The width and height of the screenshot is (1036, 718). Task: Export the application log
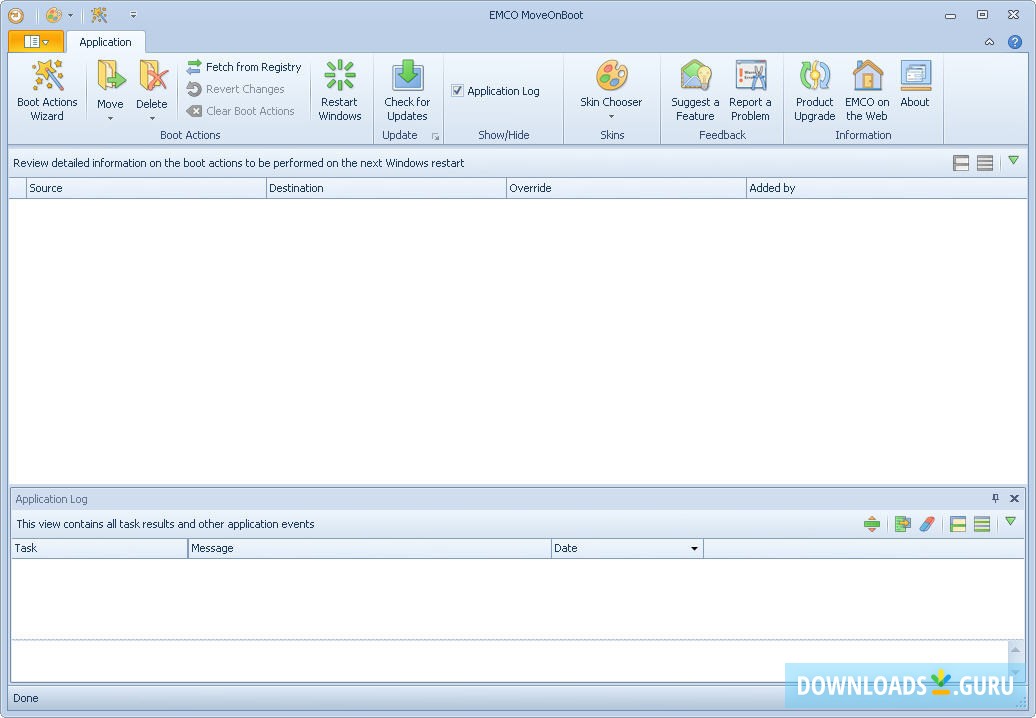[x=903, y=524]
